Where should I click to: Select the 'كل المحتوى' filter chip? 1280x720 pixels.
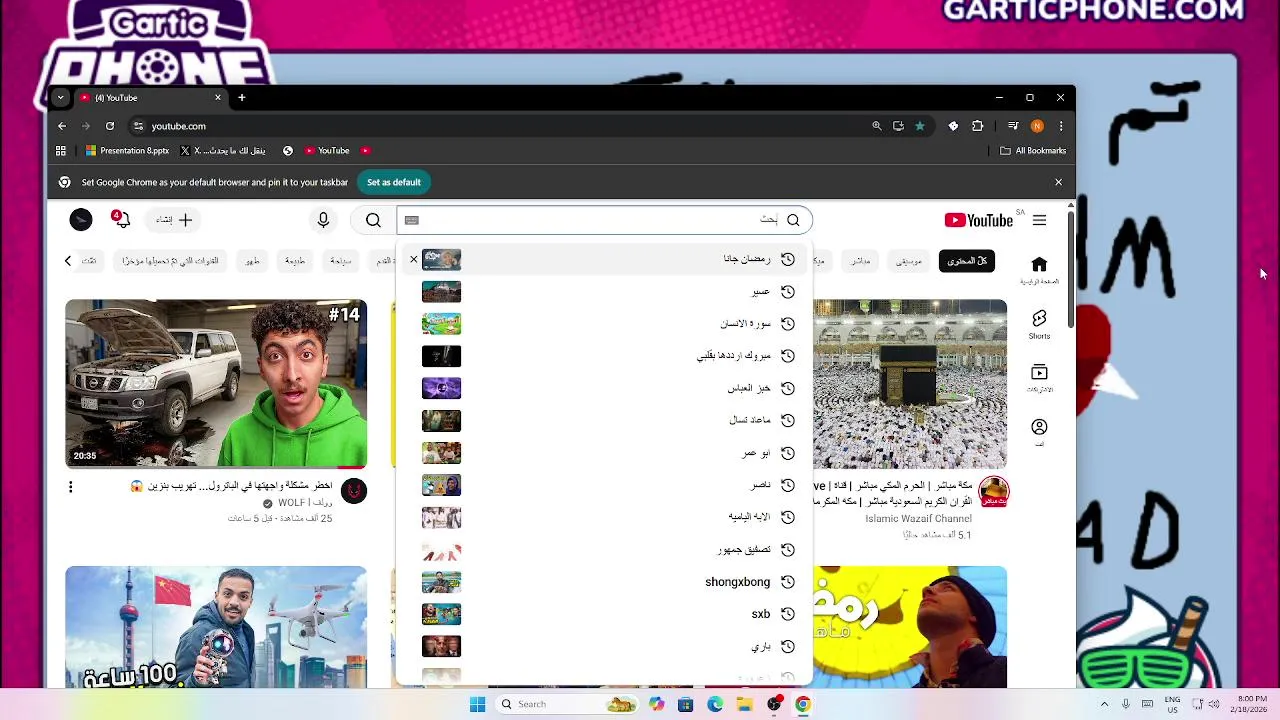(966, 261)
